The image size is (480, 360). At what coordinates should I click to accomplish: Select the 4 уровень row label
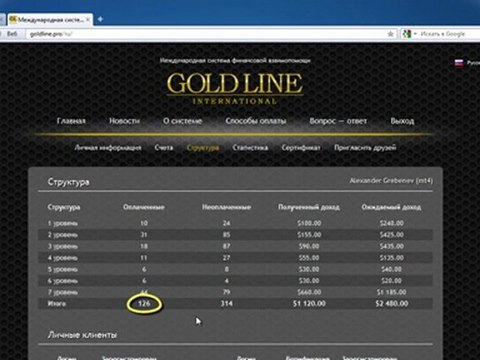click(x=63, y=258)
